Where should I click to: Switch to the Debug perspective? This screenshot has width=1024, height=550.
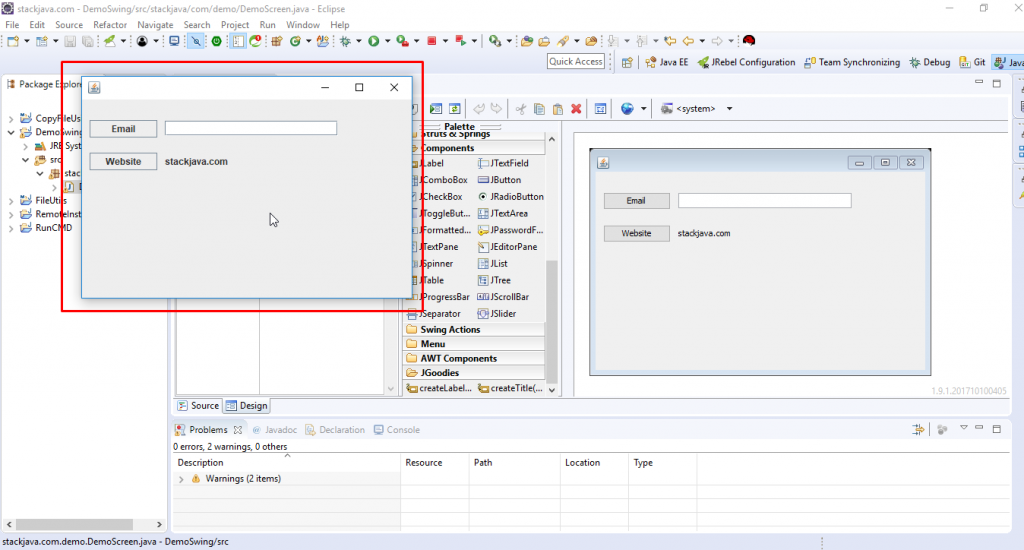coord(930,62)
